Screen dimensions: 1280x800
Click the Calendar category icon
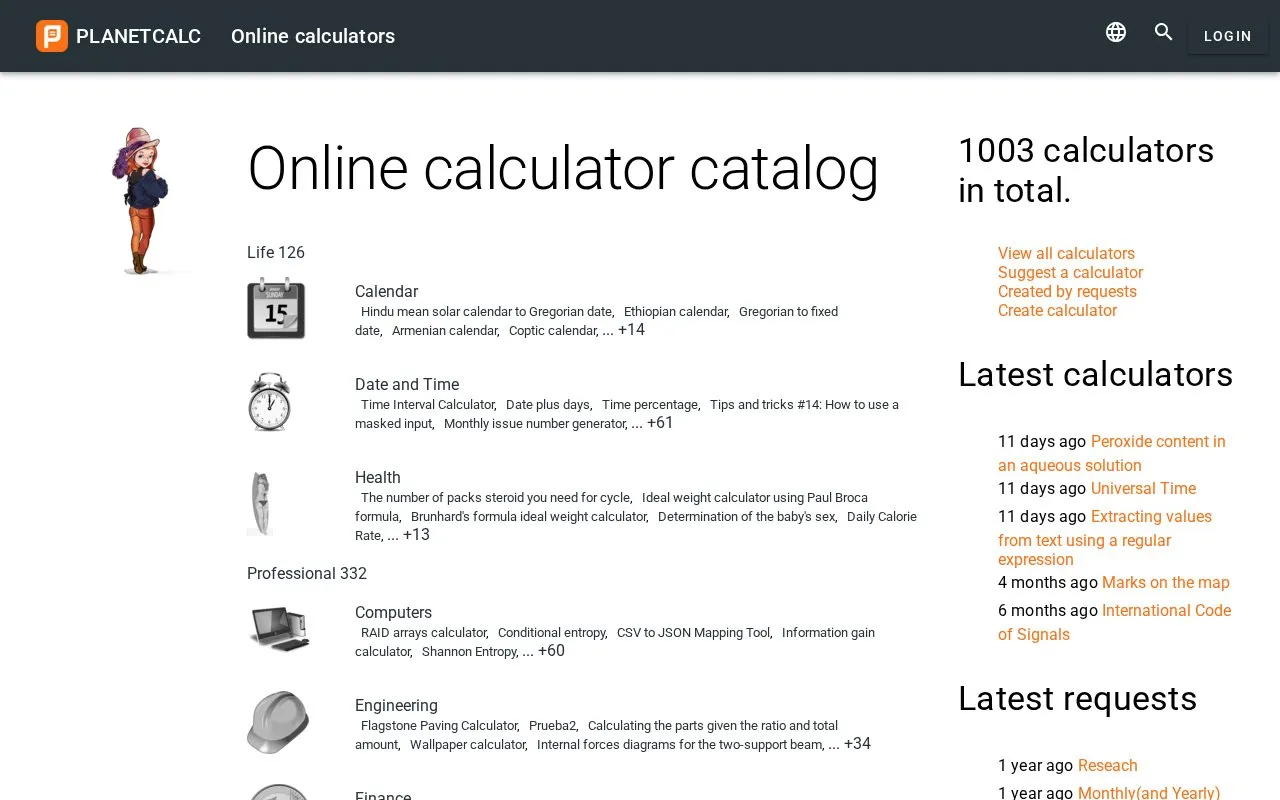tap(276, 308)
